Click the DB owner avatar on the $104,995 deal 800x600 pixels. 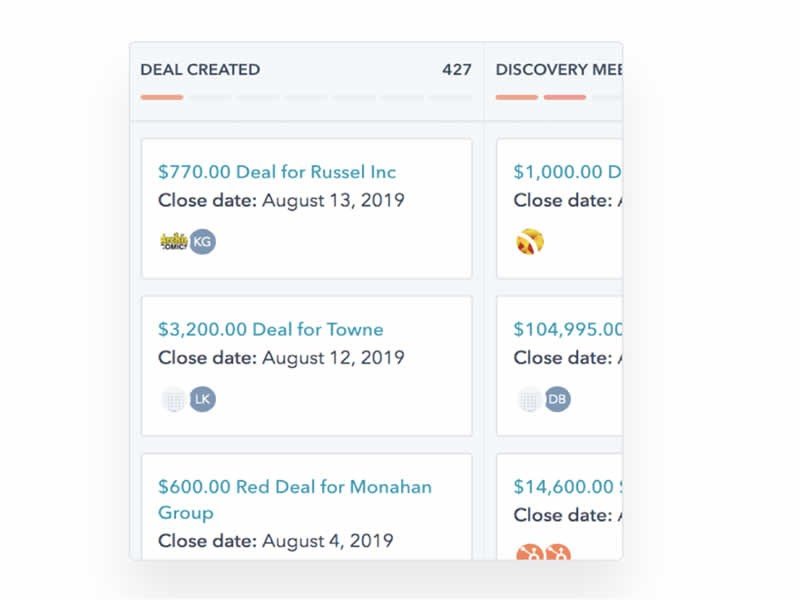pyautogui.click(x=558, y=398)
